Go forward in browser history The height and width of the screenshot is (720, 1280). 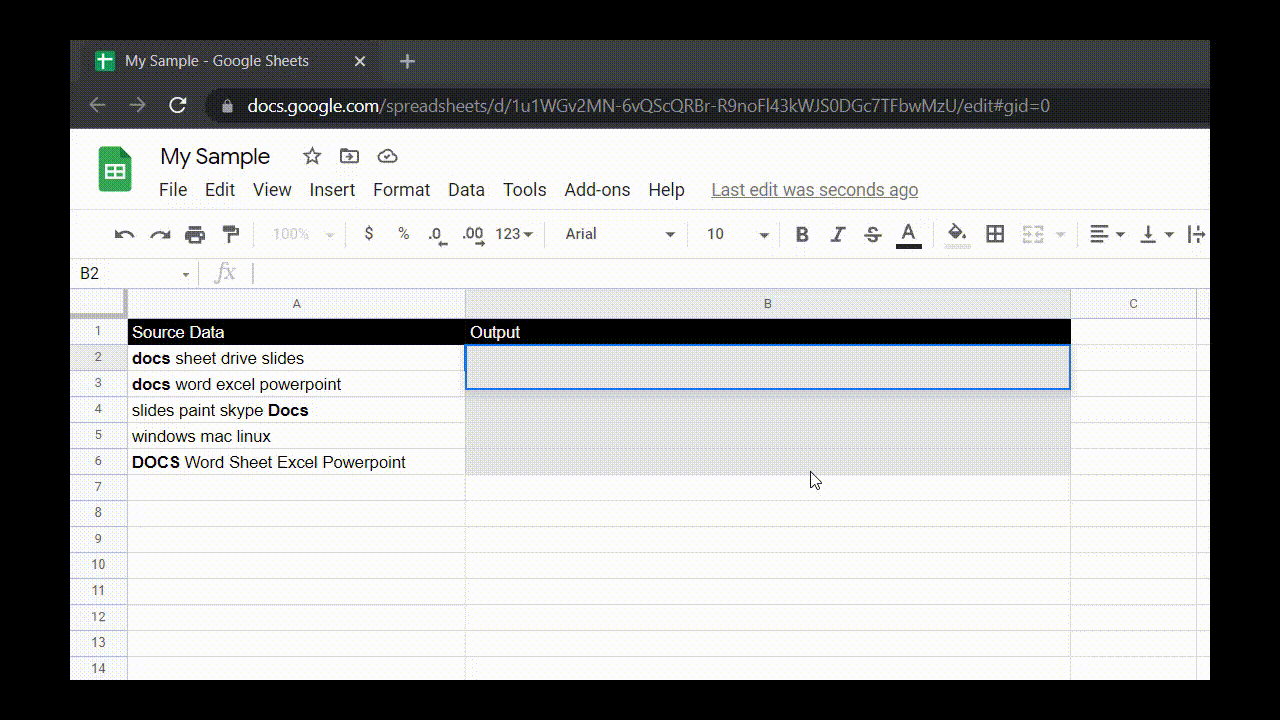pyautogui.click(x=137, y=105)
